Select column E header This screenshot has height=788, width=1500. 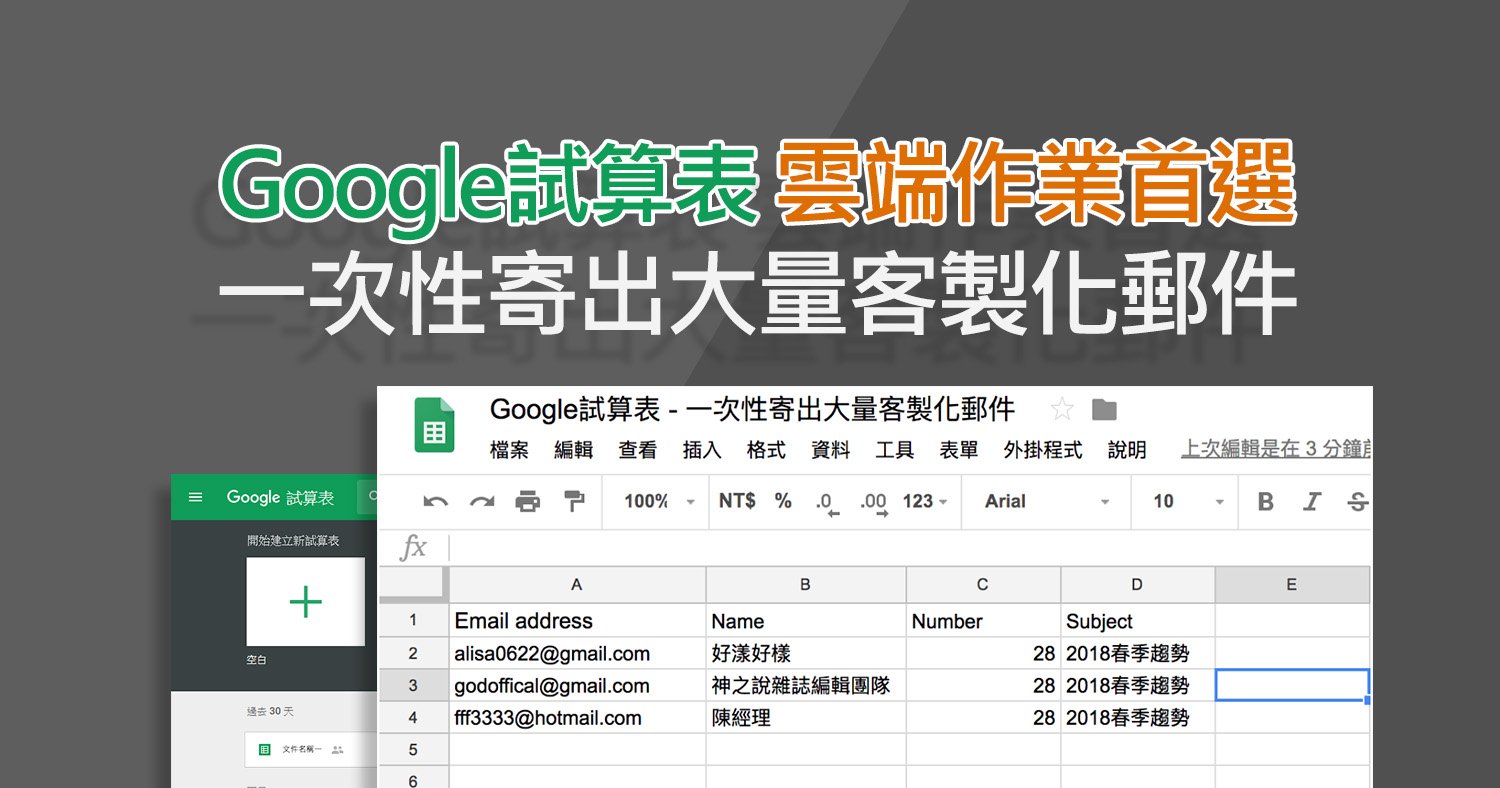[x=1292, y=585]
